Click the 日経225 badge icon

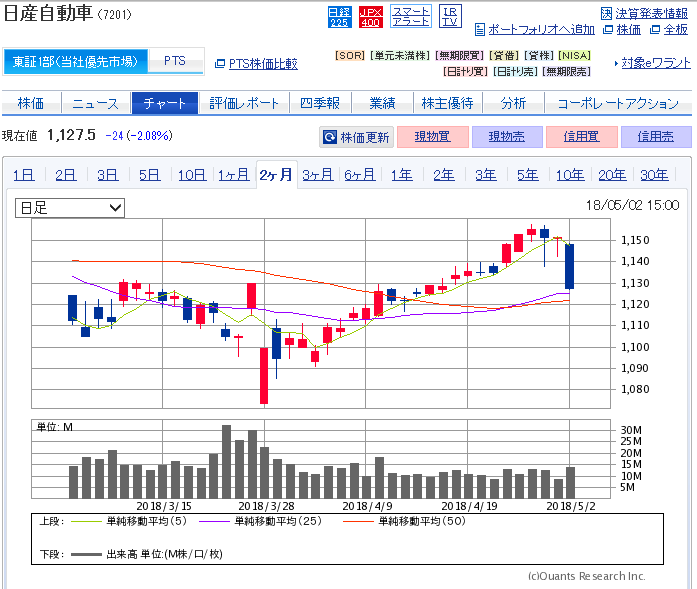tap(340, 17)
